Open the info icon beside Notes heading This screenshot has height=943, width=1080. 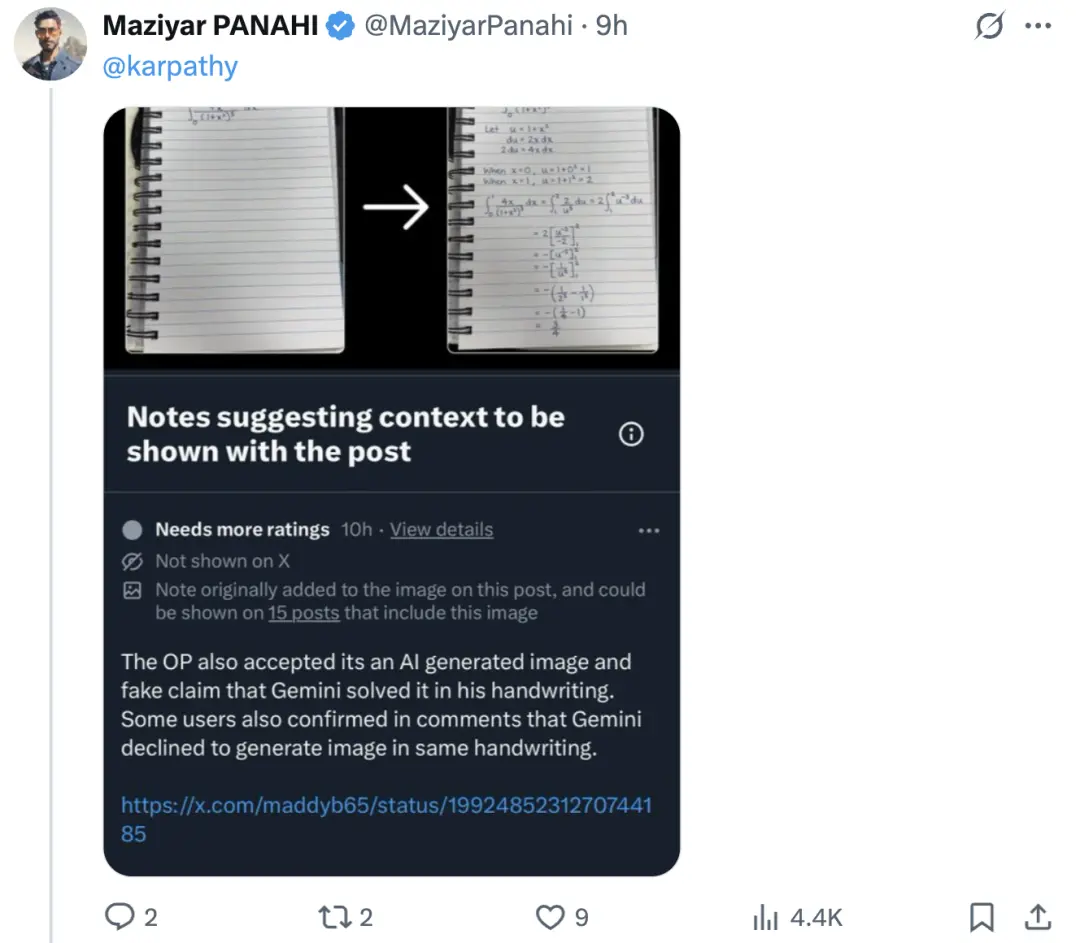631,434
